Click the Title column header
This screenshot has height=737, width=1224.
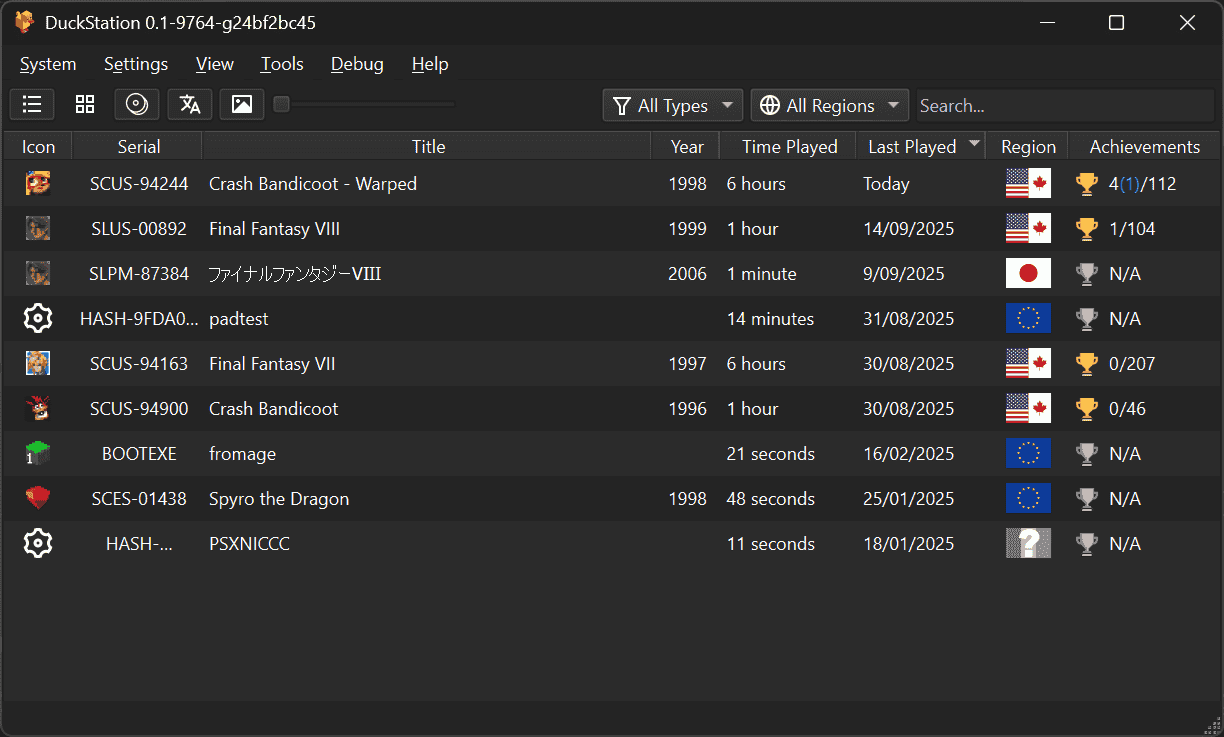coord(428,147)
